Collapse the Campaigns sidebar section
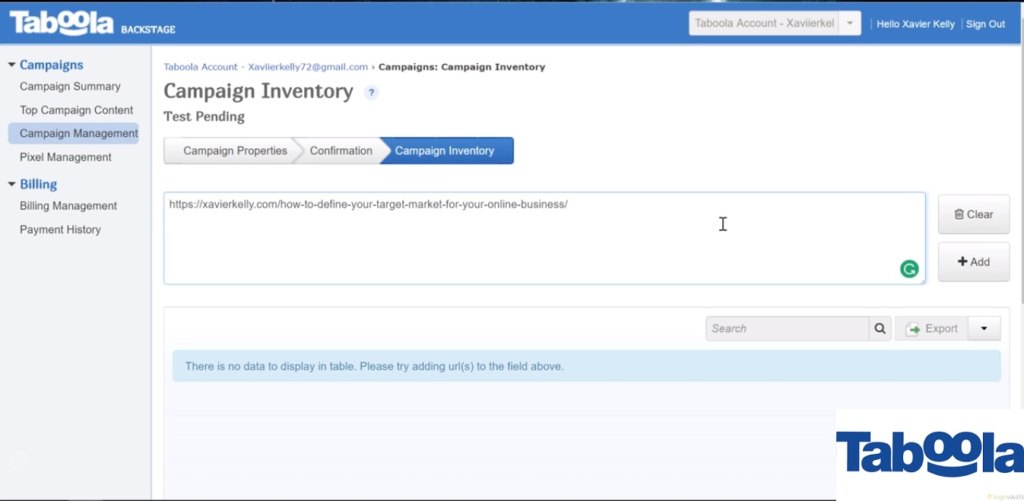The image size is (1024, 501). [12, 65]
